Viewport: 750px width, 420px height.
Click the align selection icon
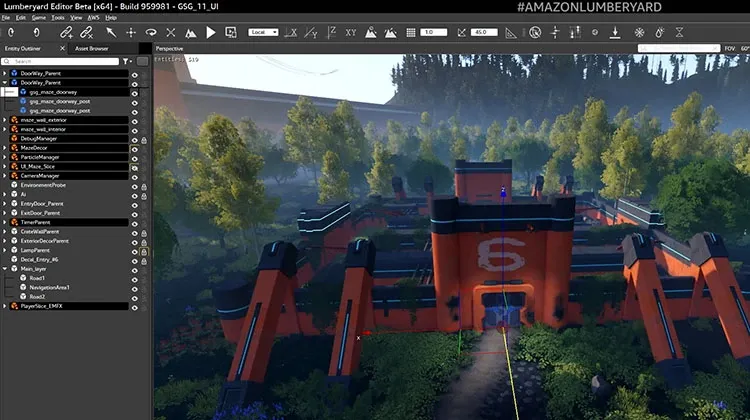pyautogui.click(x=555, y=33)
